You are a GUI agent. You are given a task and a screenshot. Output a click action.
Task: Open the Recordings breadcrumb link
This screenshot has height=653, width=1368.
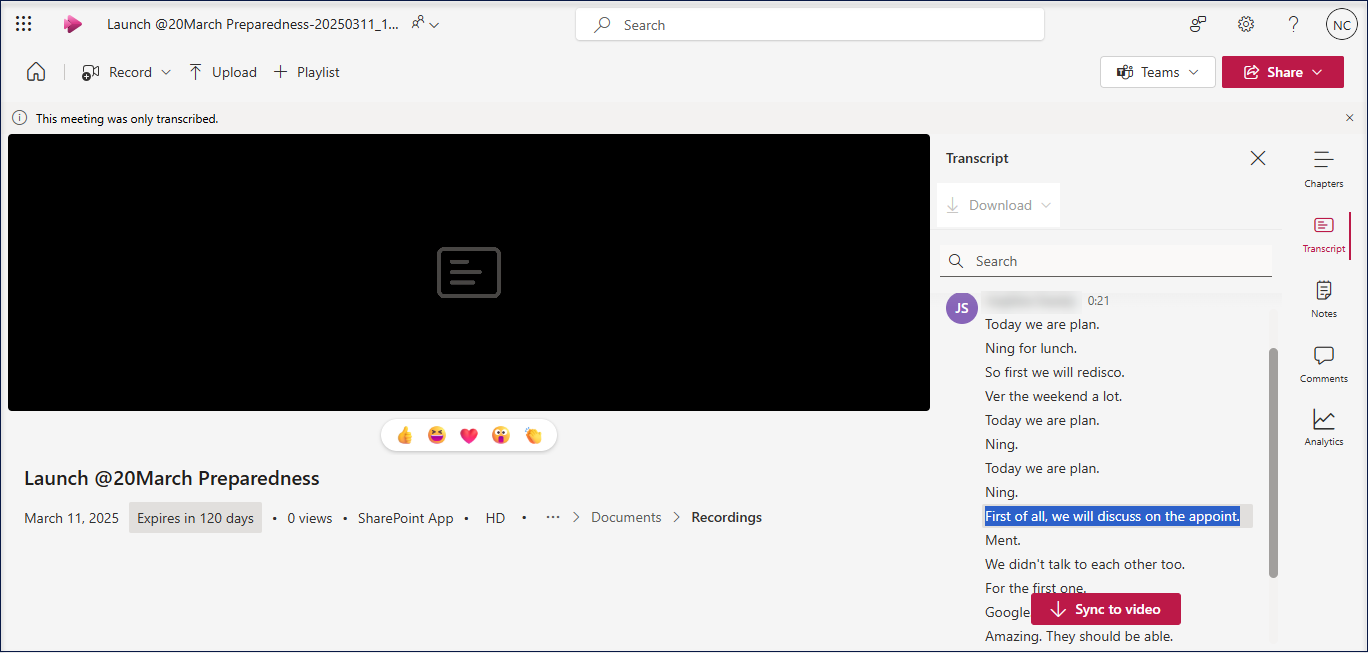click(726, 517)
